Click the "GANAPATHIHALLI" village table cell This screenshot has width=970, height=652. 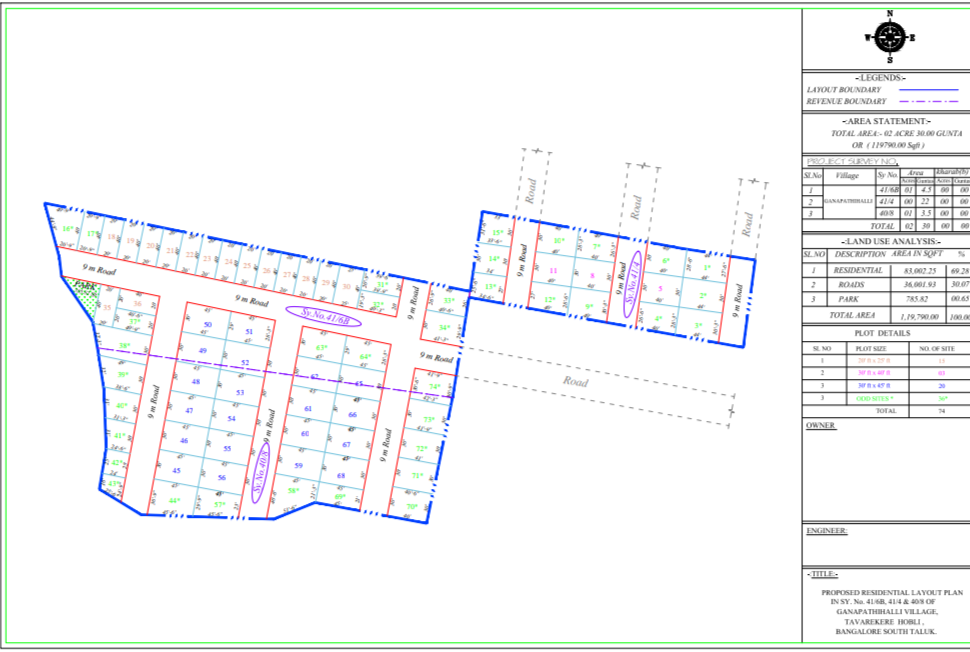[848, 201]
